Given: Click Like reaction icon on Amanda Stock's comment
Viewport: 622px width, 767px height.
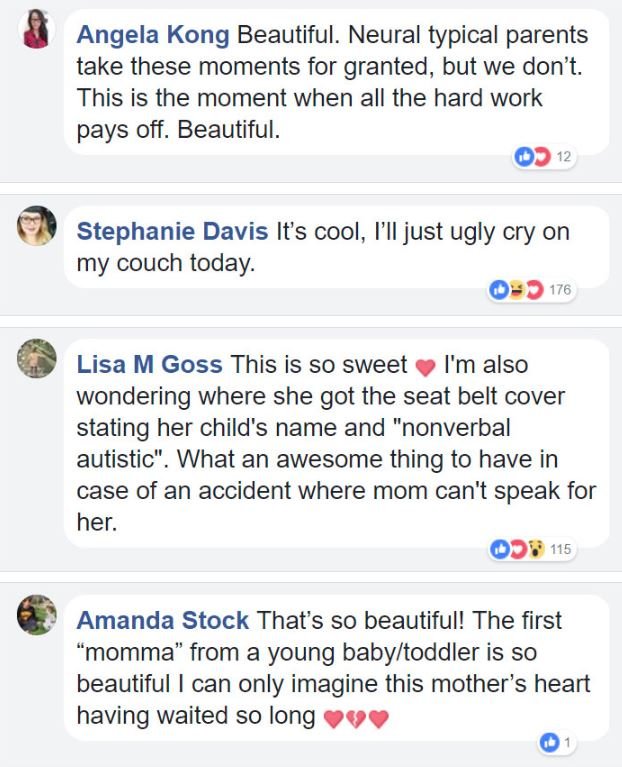Looking at the screenshot, I should [x=548, y=742].
